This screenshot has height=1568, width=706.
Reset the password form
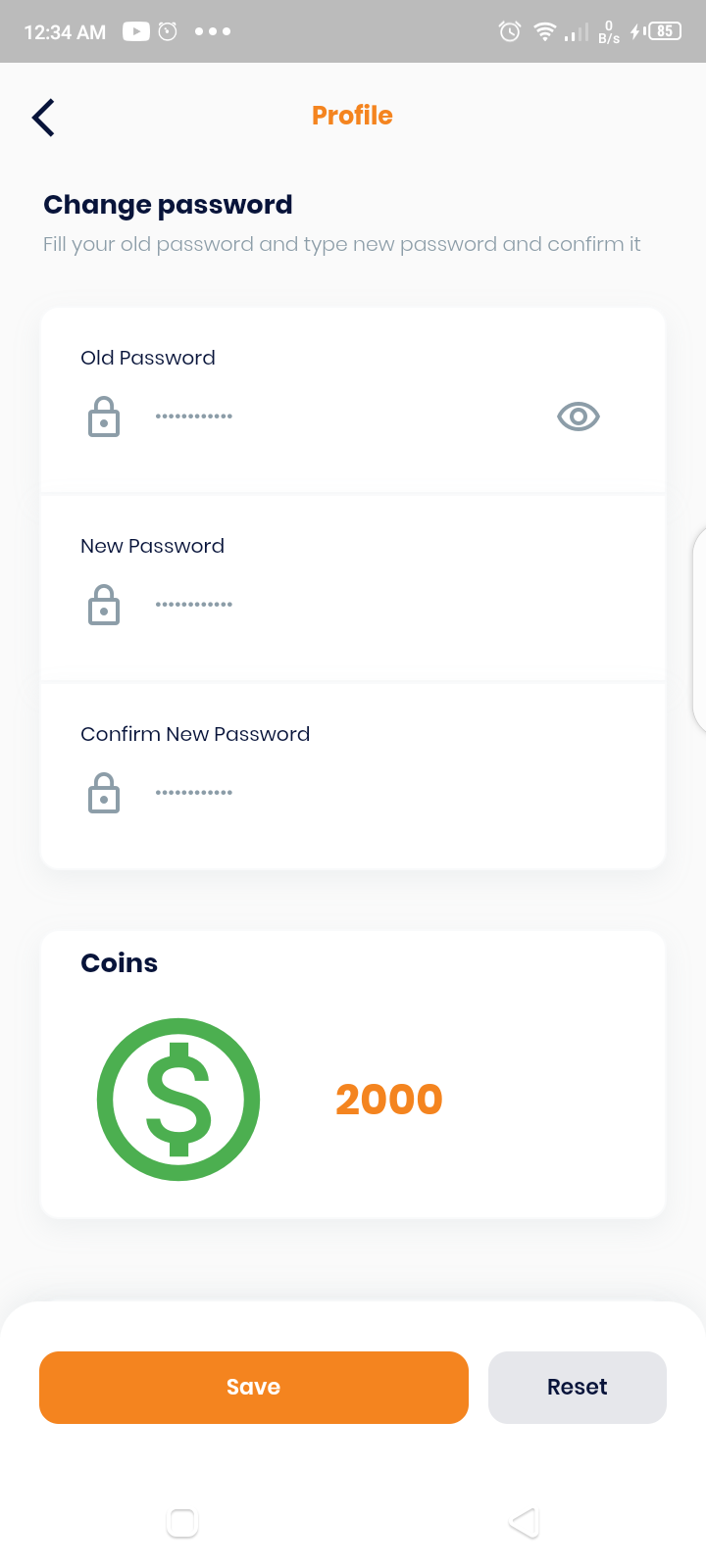[x=578, y=1388]
